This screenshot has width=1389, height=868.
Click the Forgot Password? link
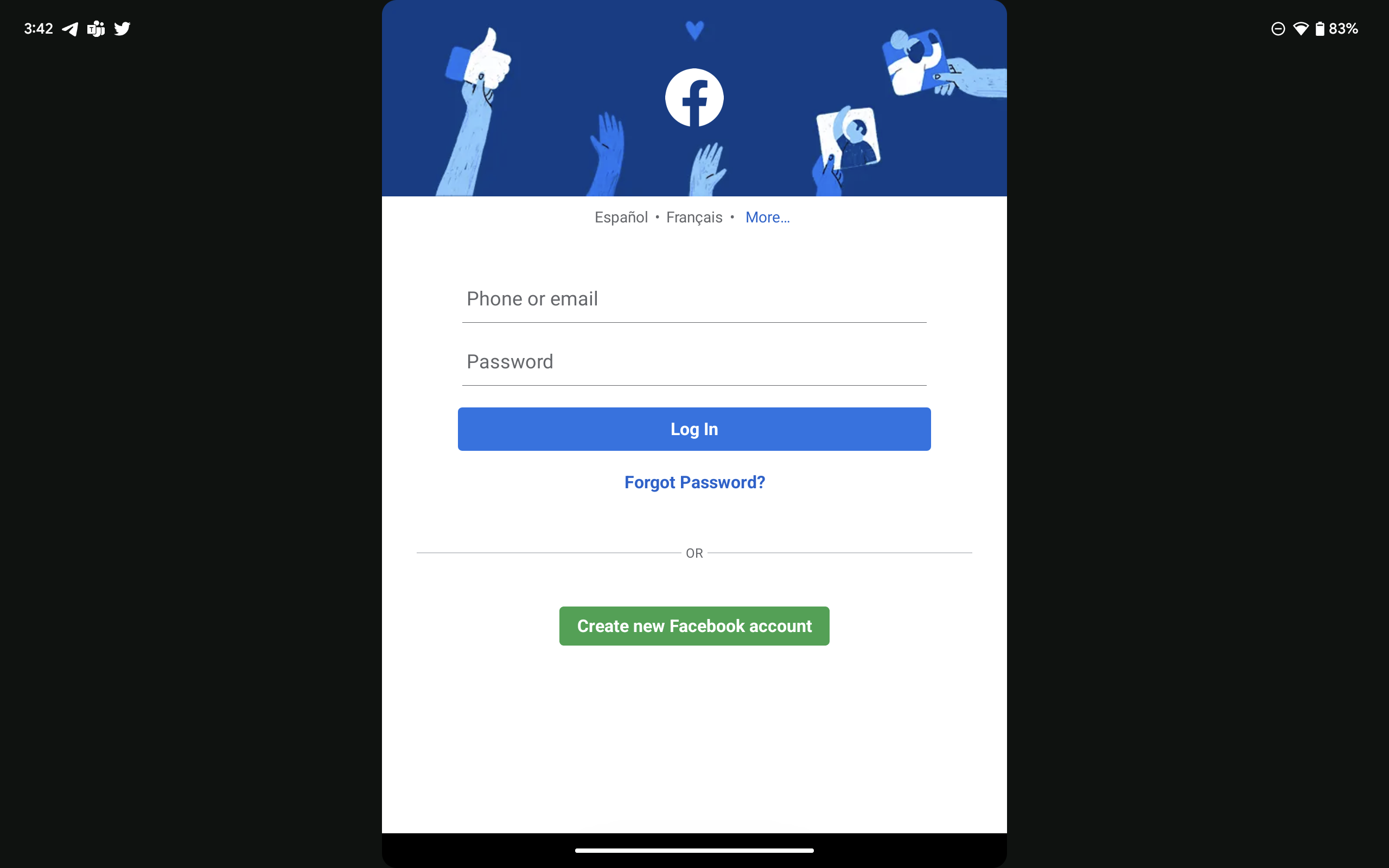(x=694, y=482)
